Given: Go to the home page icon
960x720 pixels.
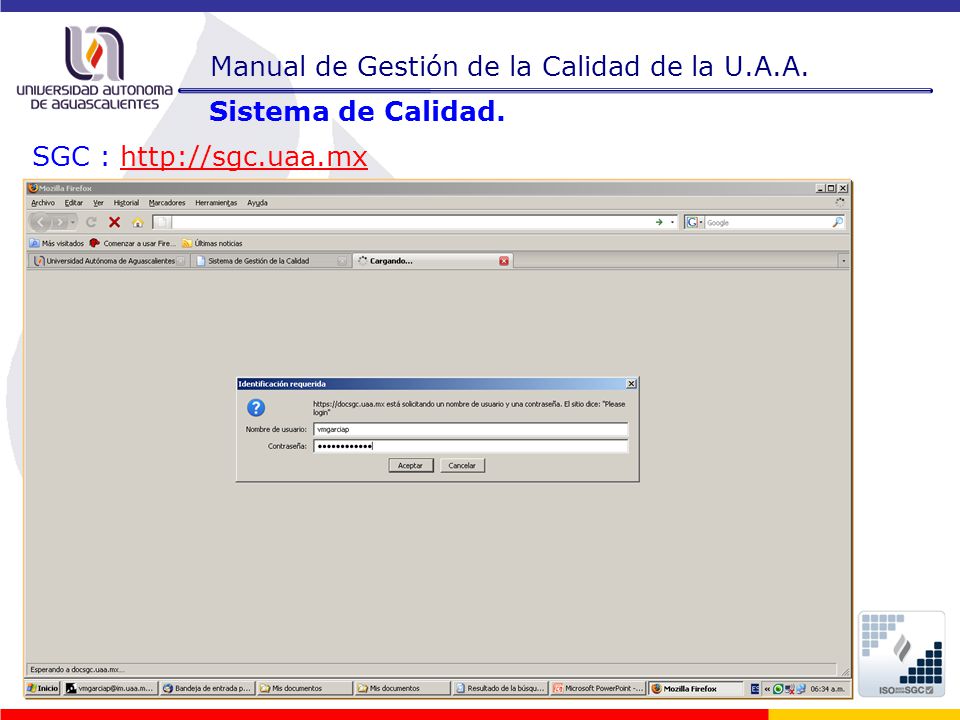Looking at the screenshot, I should (138, 222).
